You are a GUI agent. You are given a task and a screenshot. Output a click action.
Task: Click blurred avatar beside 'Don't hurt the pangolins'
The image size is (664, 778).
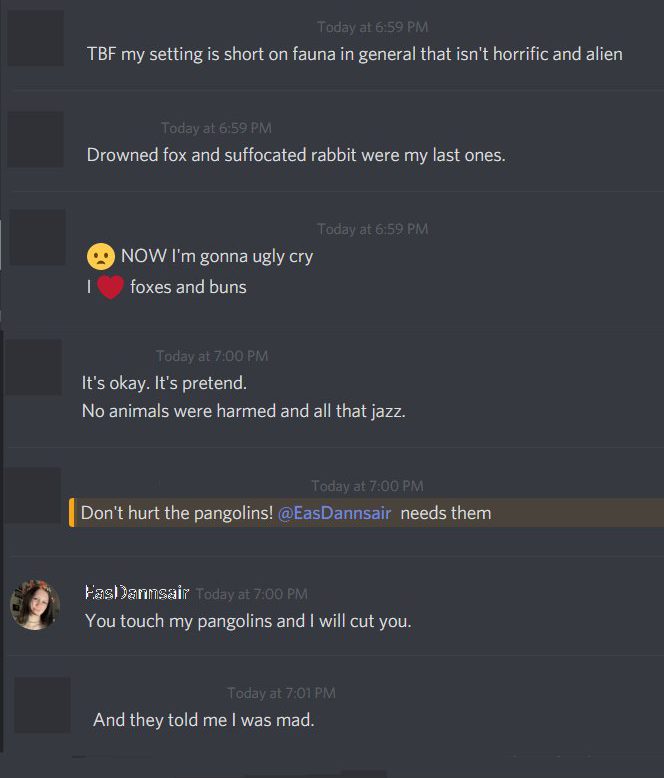pos(32,495)
